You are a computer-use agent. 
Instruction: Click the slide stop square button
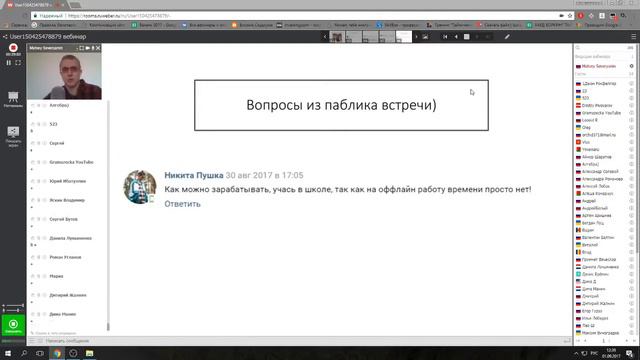(x=467, y=37)
